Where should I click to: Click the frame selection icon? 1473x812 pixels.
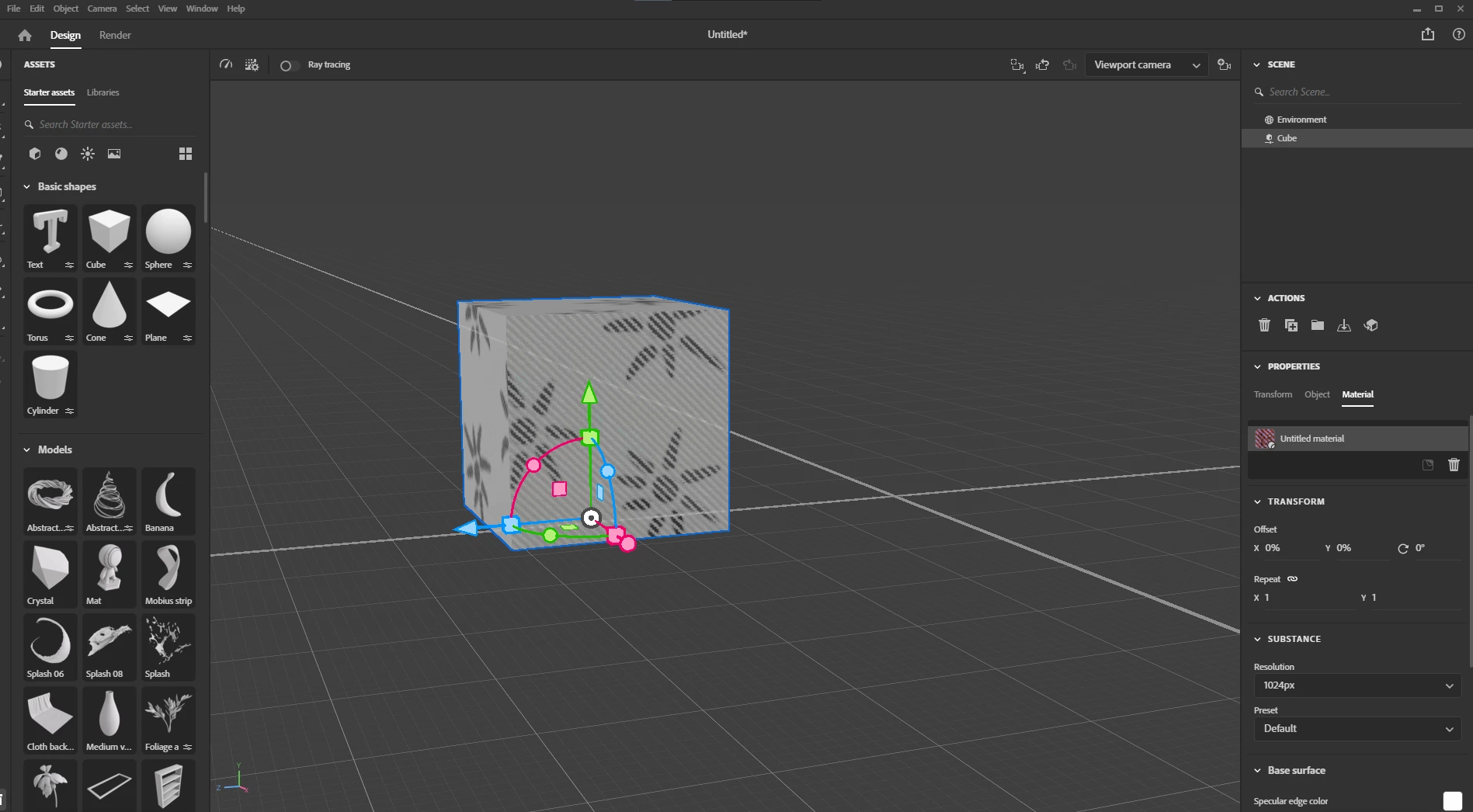click(x=1017, y=64)
